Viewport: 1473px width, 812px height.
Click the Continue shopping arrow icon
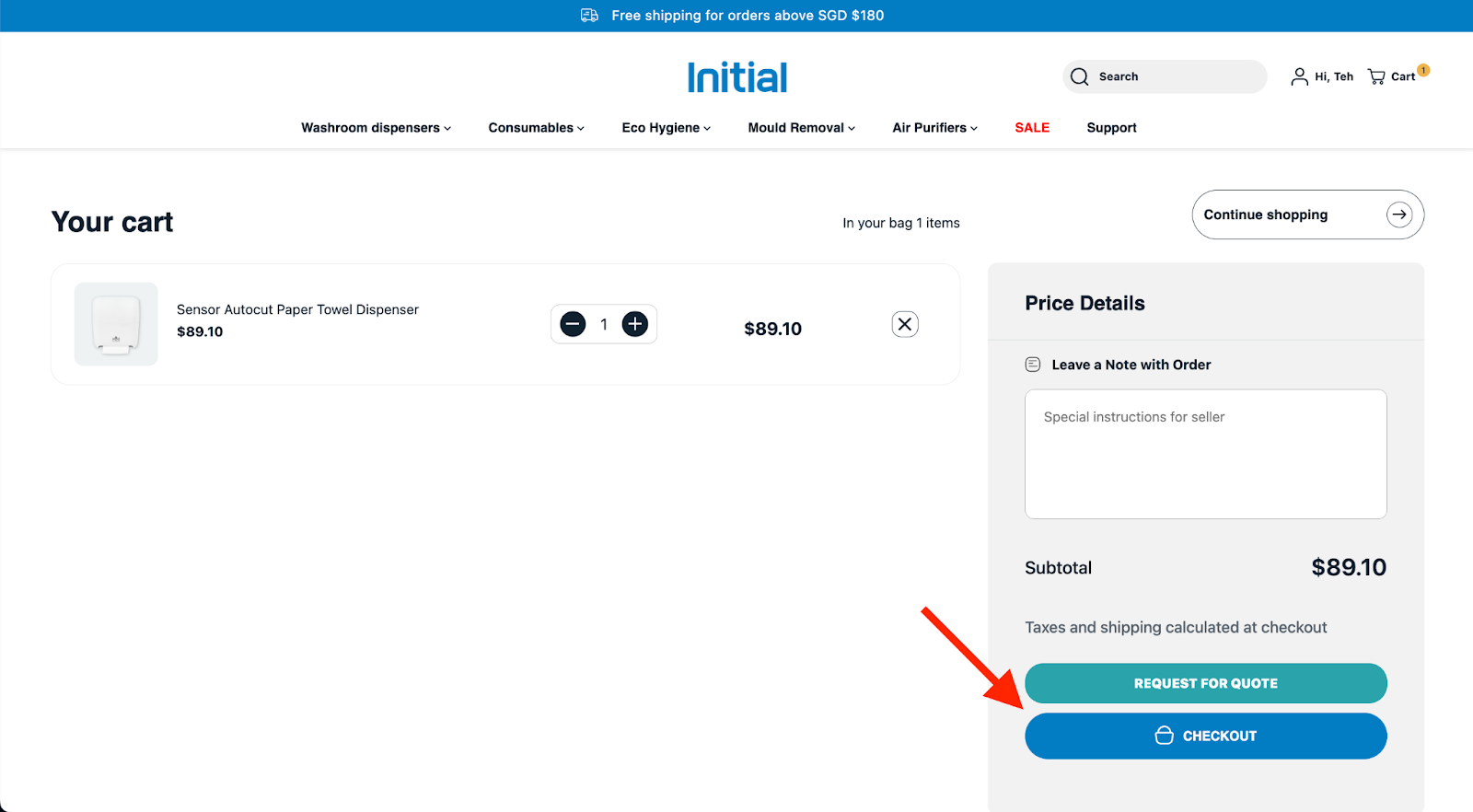1399,215
